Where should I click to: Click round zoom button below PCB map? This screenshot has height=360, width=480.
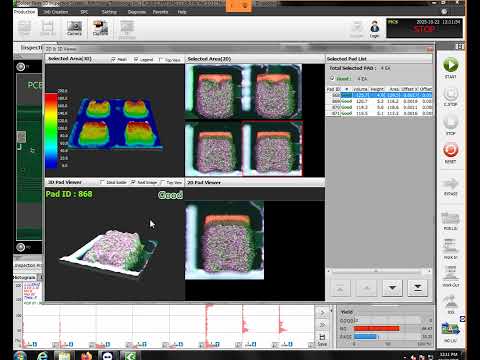(21, 247)
